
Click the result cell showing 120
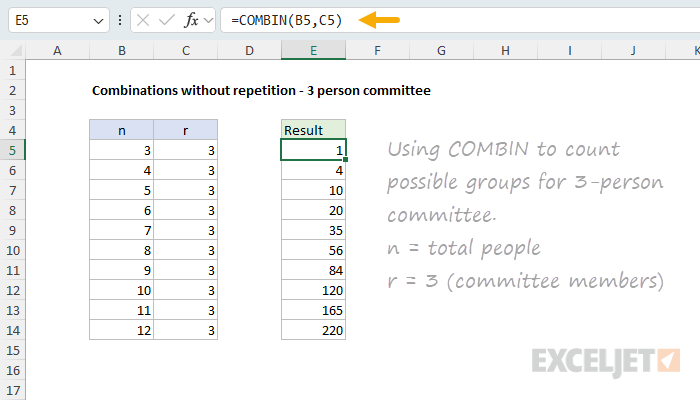313,291
